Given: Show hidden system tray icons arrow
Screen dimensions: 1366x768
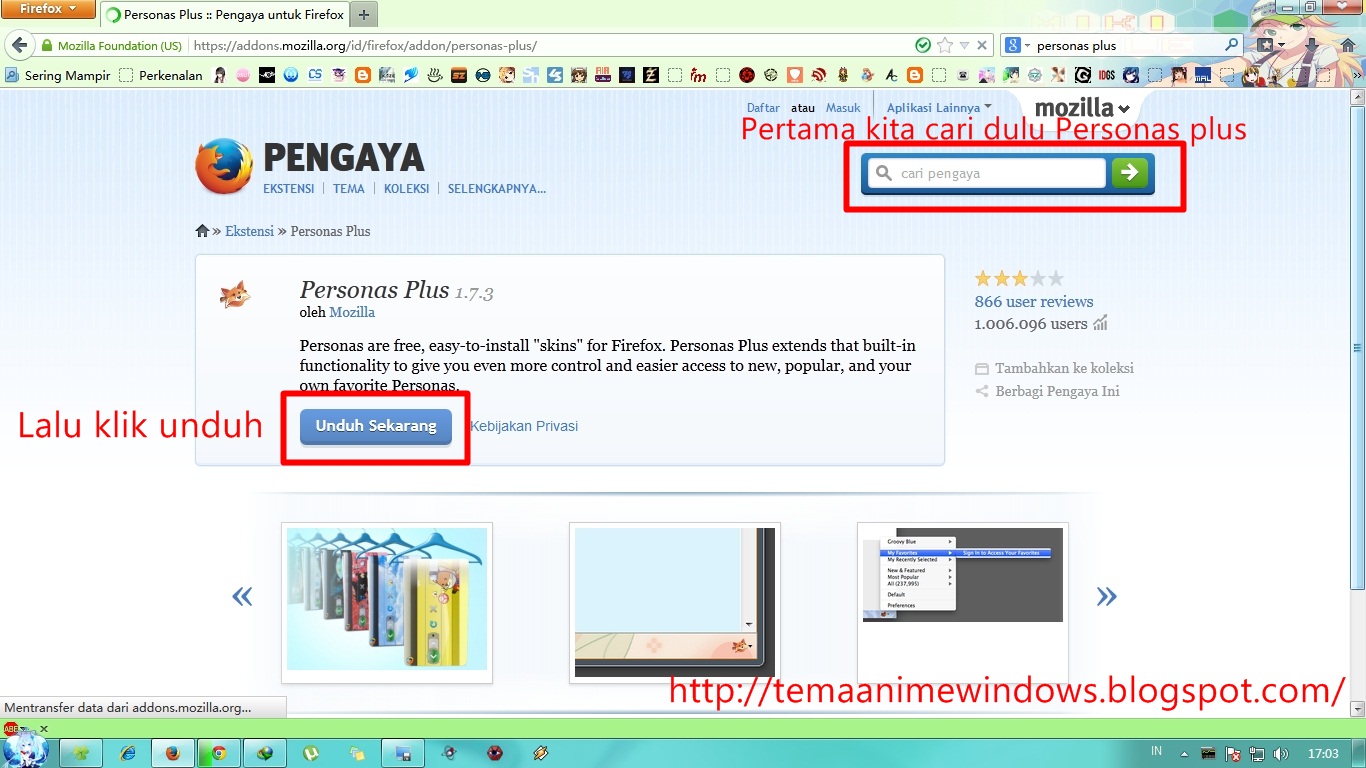Looking at the screenshot, I should click(x=1185, y=753).
